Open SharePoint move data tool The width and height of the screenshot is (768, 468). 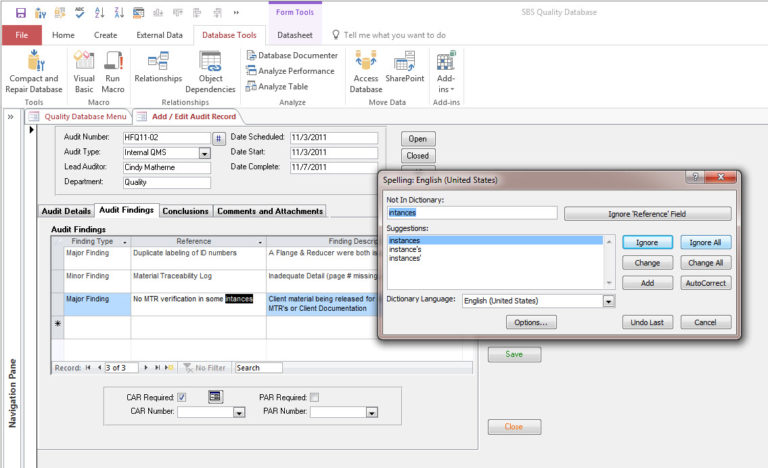[x=405, y=62]
